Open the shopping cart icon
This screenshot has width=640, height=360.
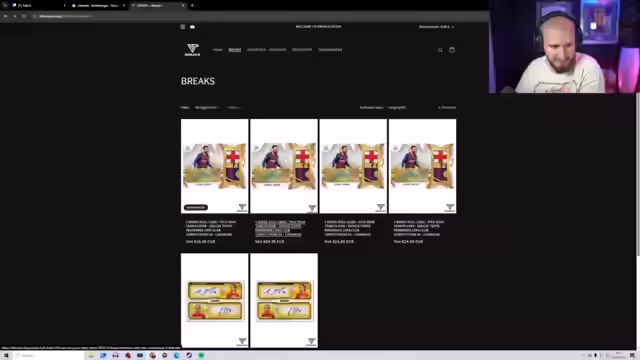pos(452,50)
